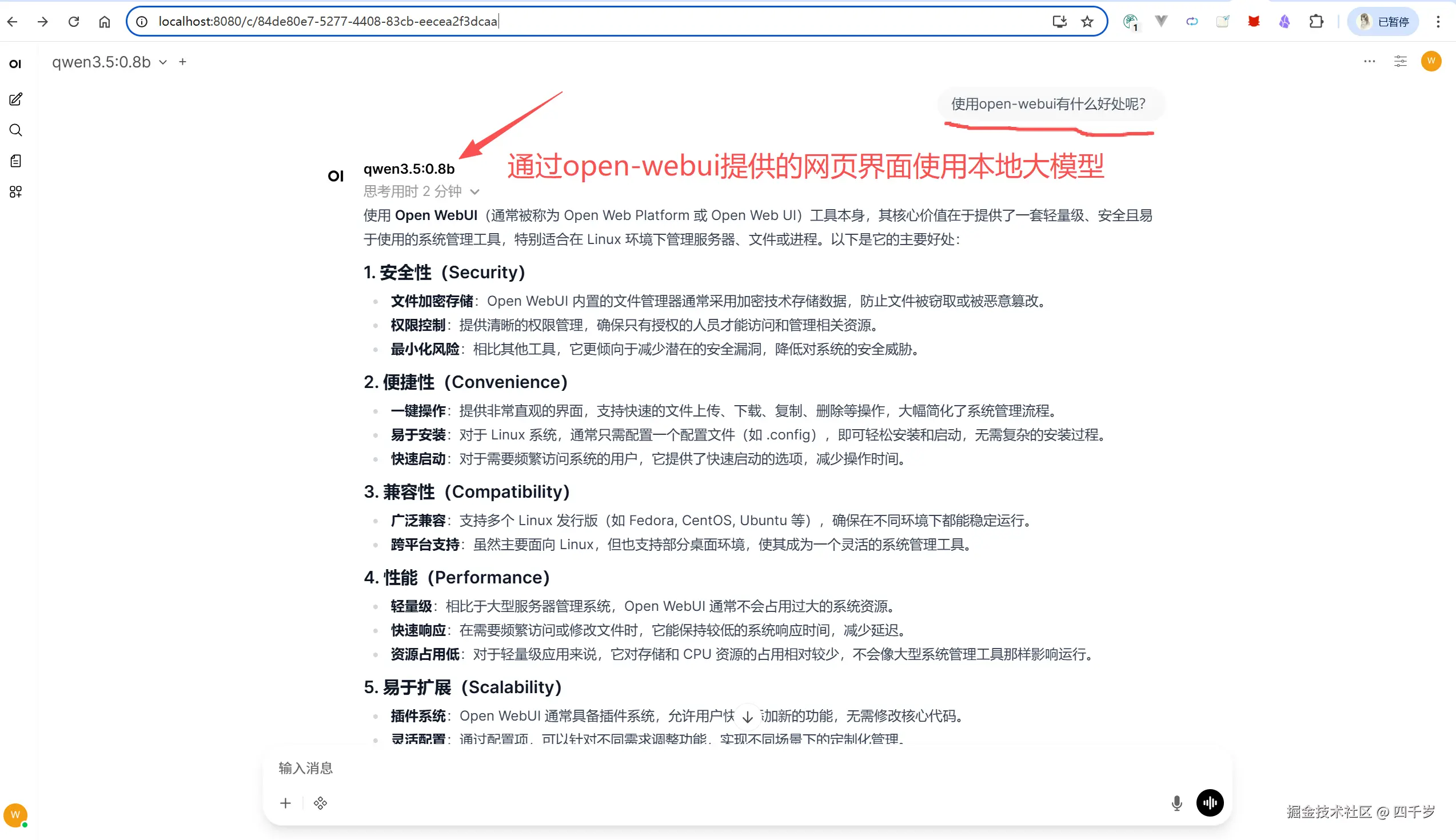
Task: Click the microphone icon to dictate a message
Action: pyautogui.click(x=1176, y=802)
